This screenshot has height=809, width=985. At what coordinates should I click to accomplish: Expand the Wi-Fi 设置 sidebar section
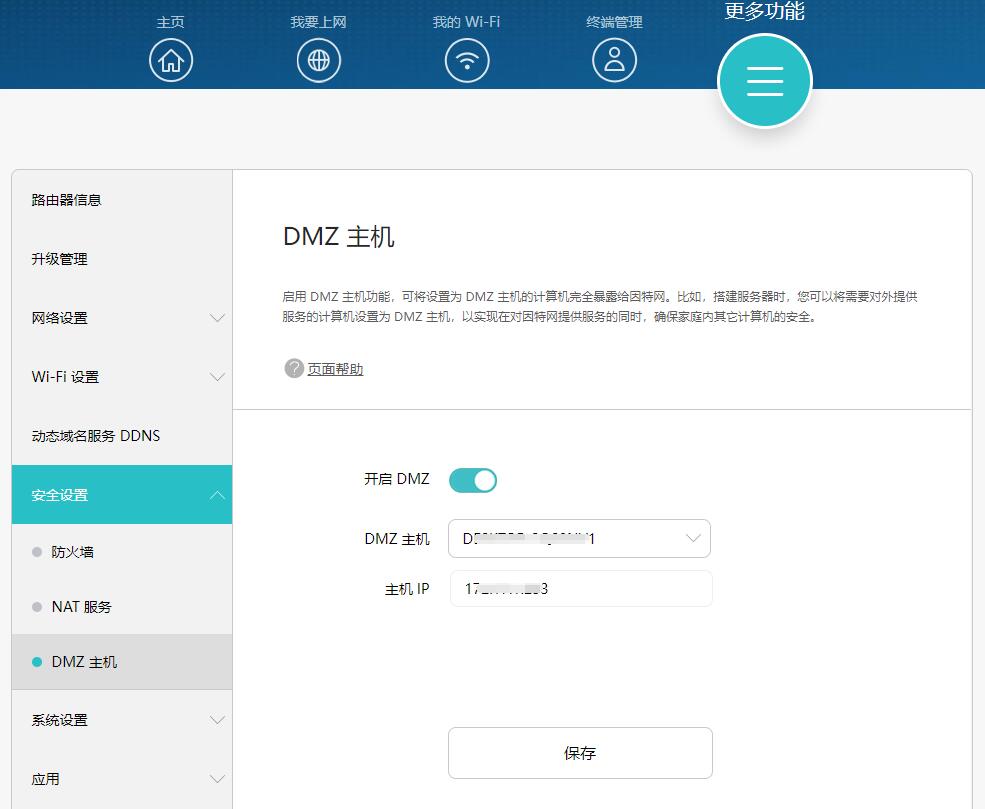tap(122, 377)
